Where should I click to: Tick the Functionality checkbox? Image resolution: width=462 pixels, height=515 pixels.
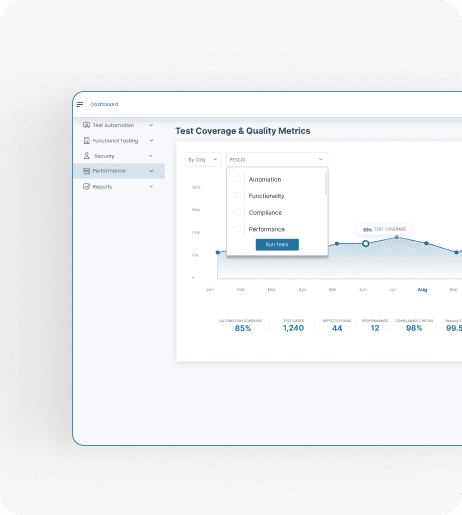point(237,195)
